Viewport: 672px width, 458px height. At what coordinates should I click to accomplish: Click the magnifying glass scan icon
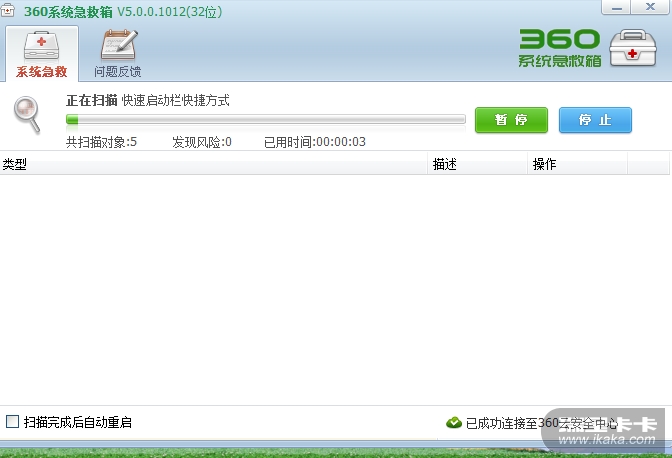point(27,114)
